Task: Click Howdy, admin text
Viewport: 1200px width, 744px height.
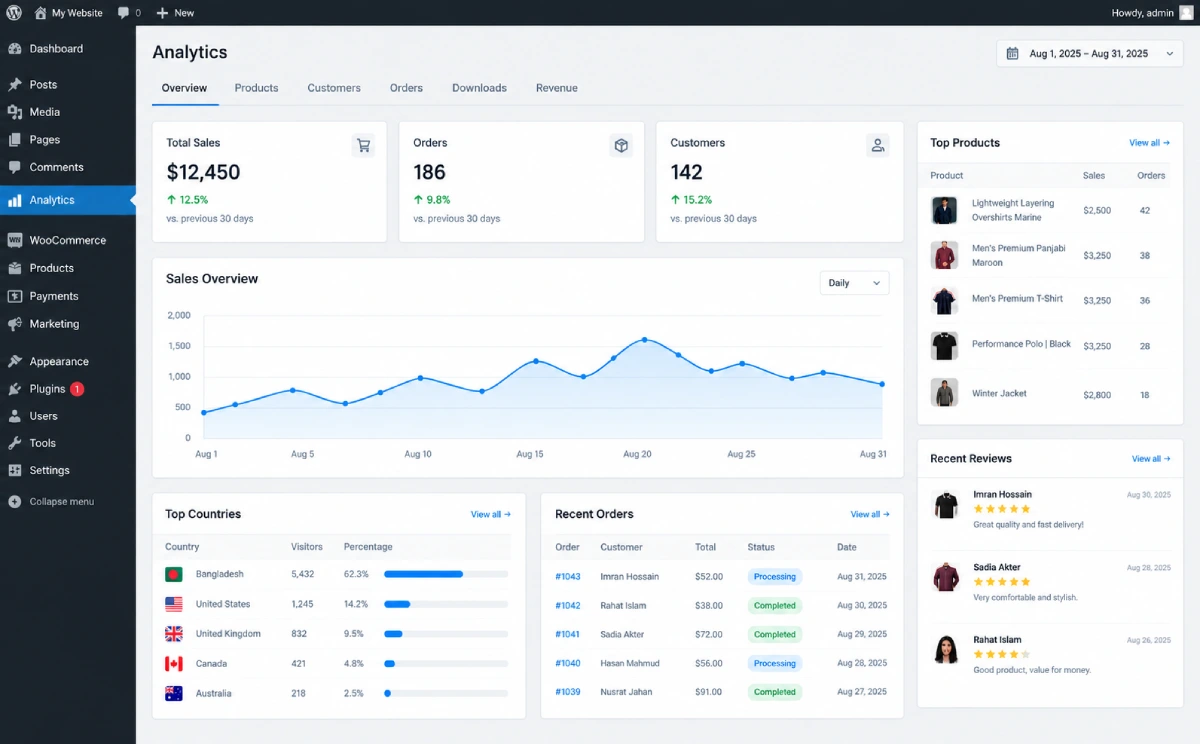Action: click(x=1142, y=13)
